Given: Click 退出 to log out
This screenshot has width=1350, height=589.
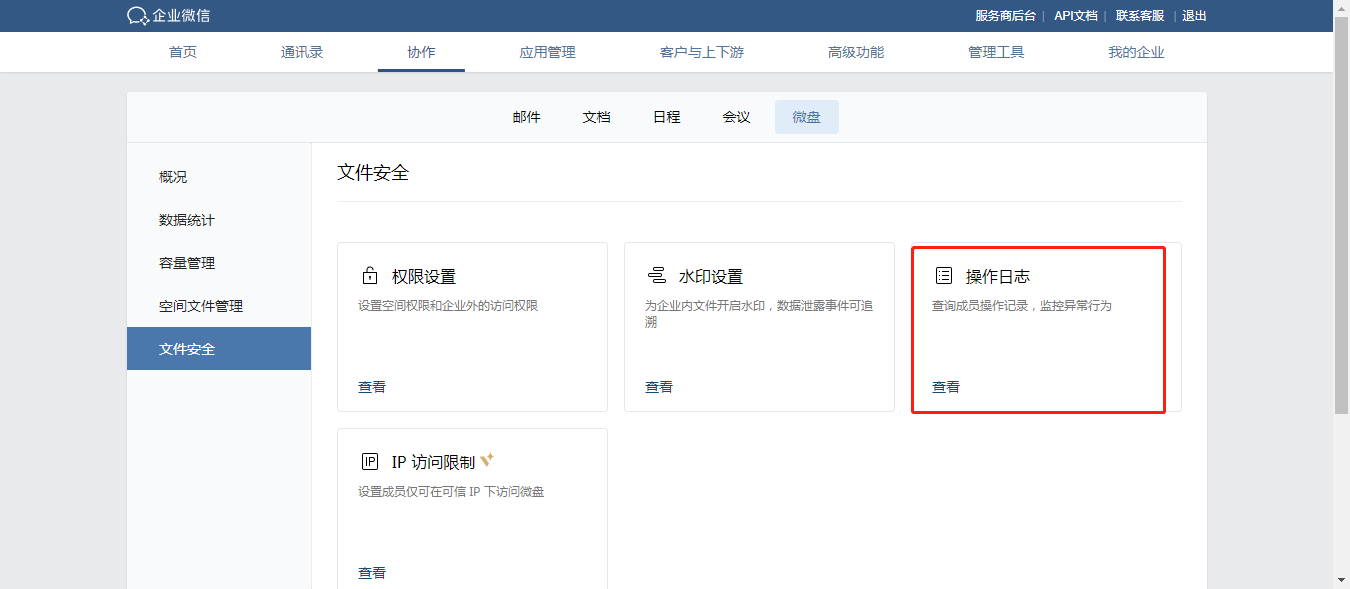Looking at the screenshot, I should click(x=1195, y=16).
